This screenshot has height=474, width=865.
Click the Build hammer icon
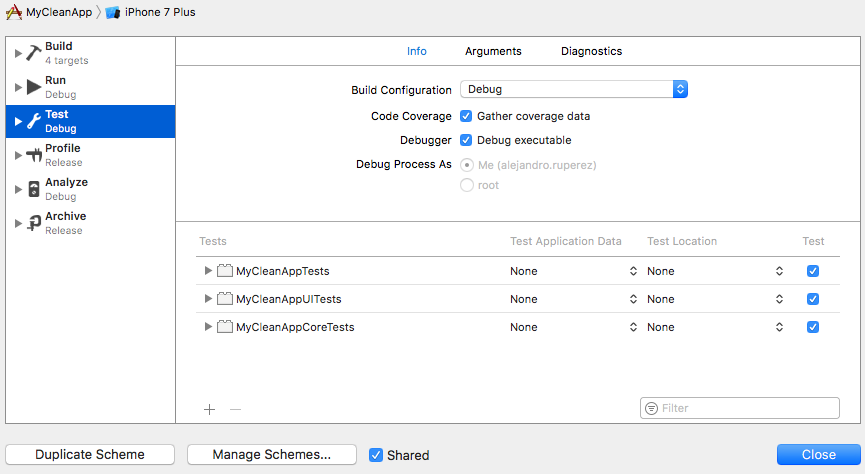click(x=34, y=53)
